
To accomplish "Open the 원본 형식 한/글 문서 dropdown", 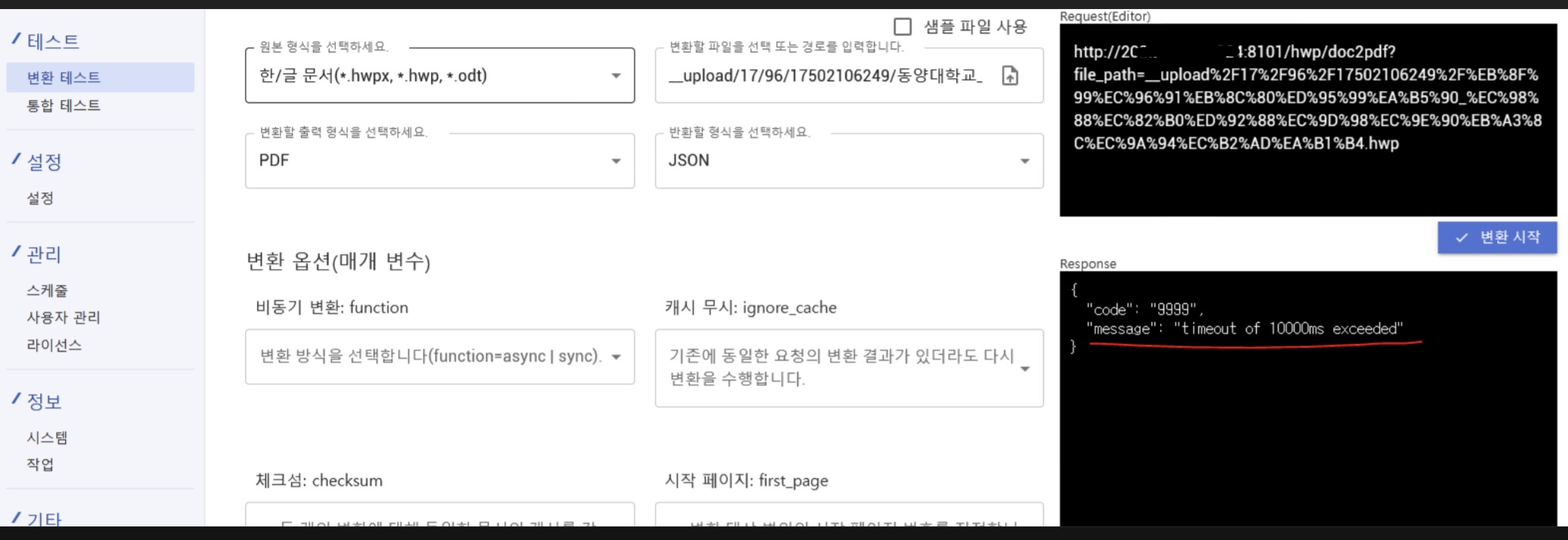I will coord(440,76).
